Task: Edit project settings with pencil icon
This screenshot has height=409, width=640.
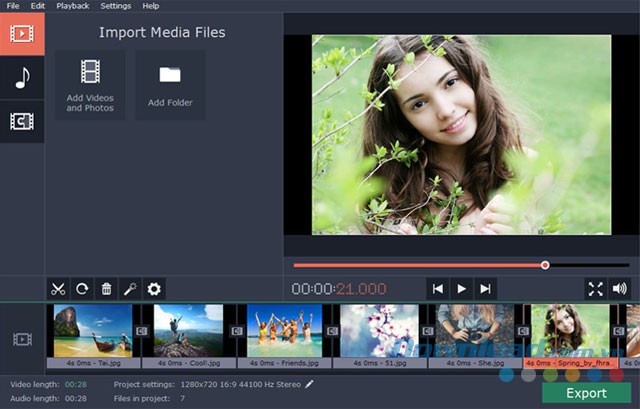Action: point(310,384)
